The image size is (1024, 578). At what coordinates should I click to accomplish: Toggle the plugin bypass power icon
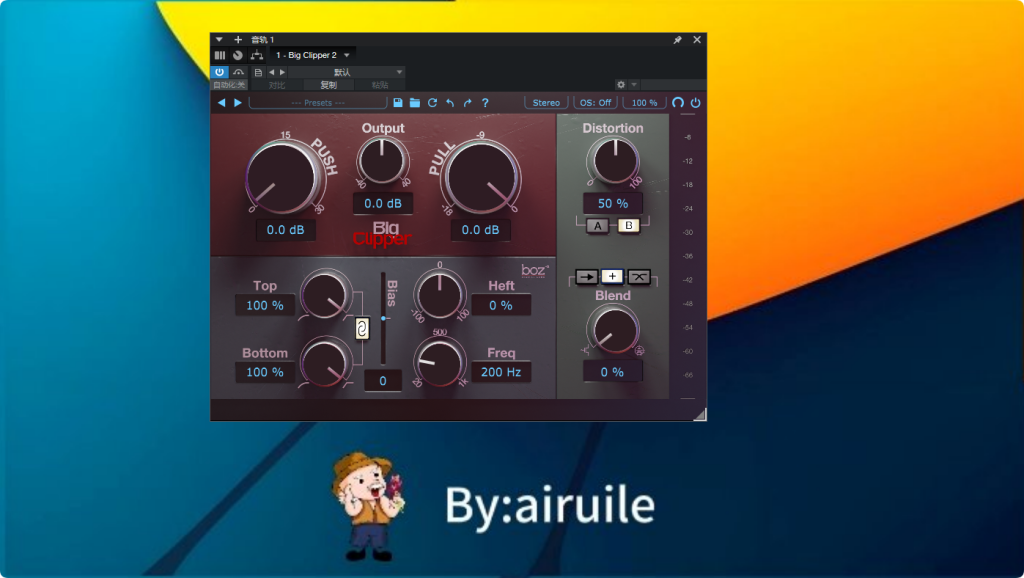696,103
